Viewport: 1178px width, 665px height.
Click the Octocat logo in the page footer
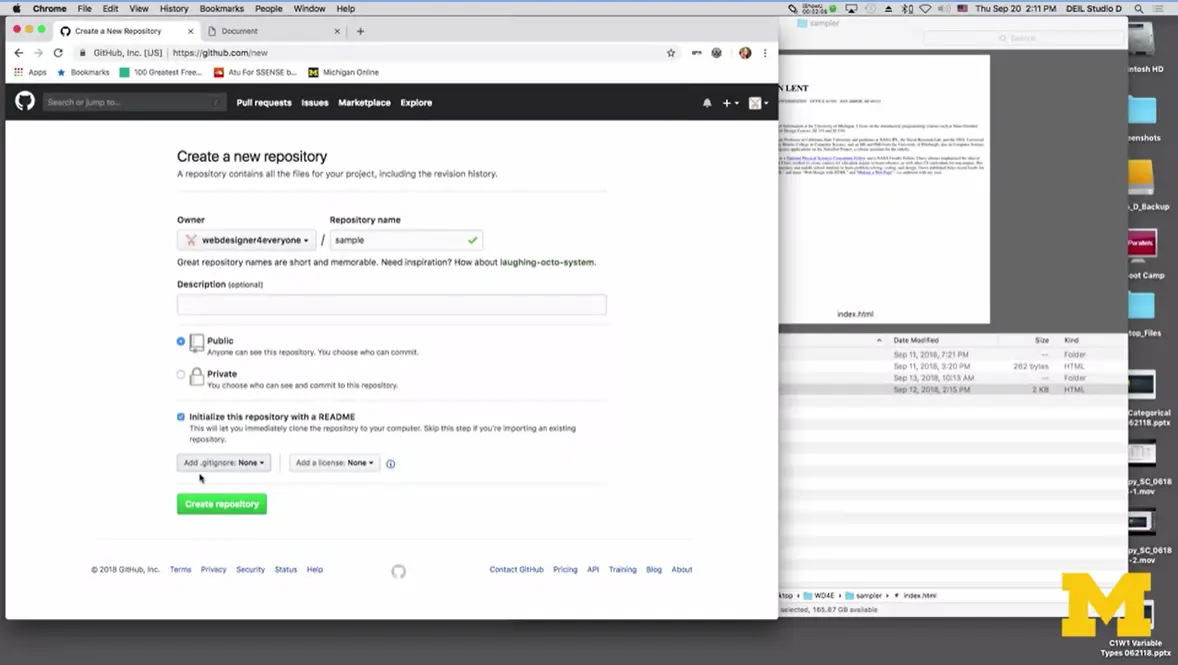(x=398, y=572)
